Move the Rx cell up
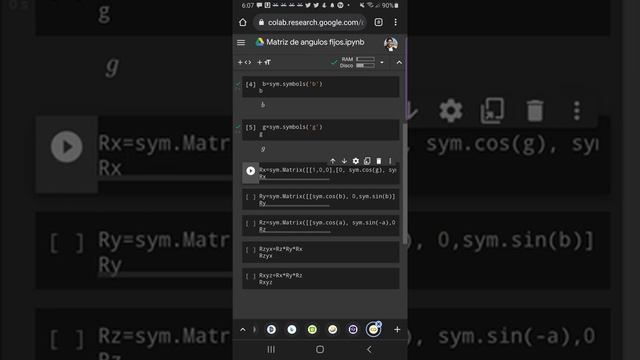 pyautogui.click(x=333, y=161)
